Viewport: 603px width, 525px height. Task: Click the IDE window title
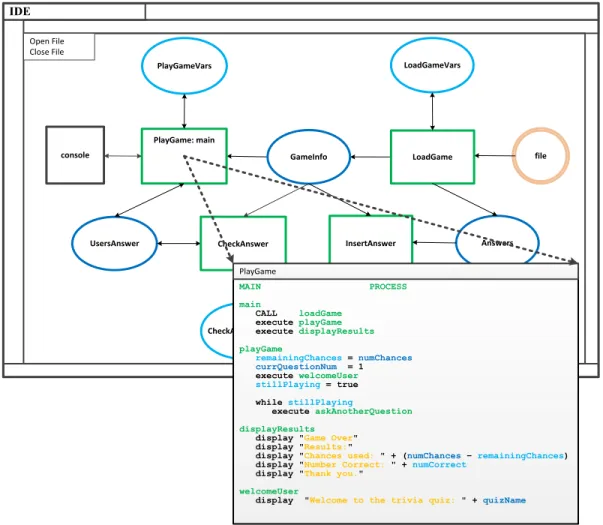20,12
